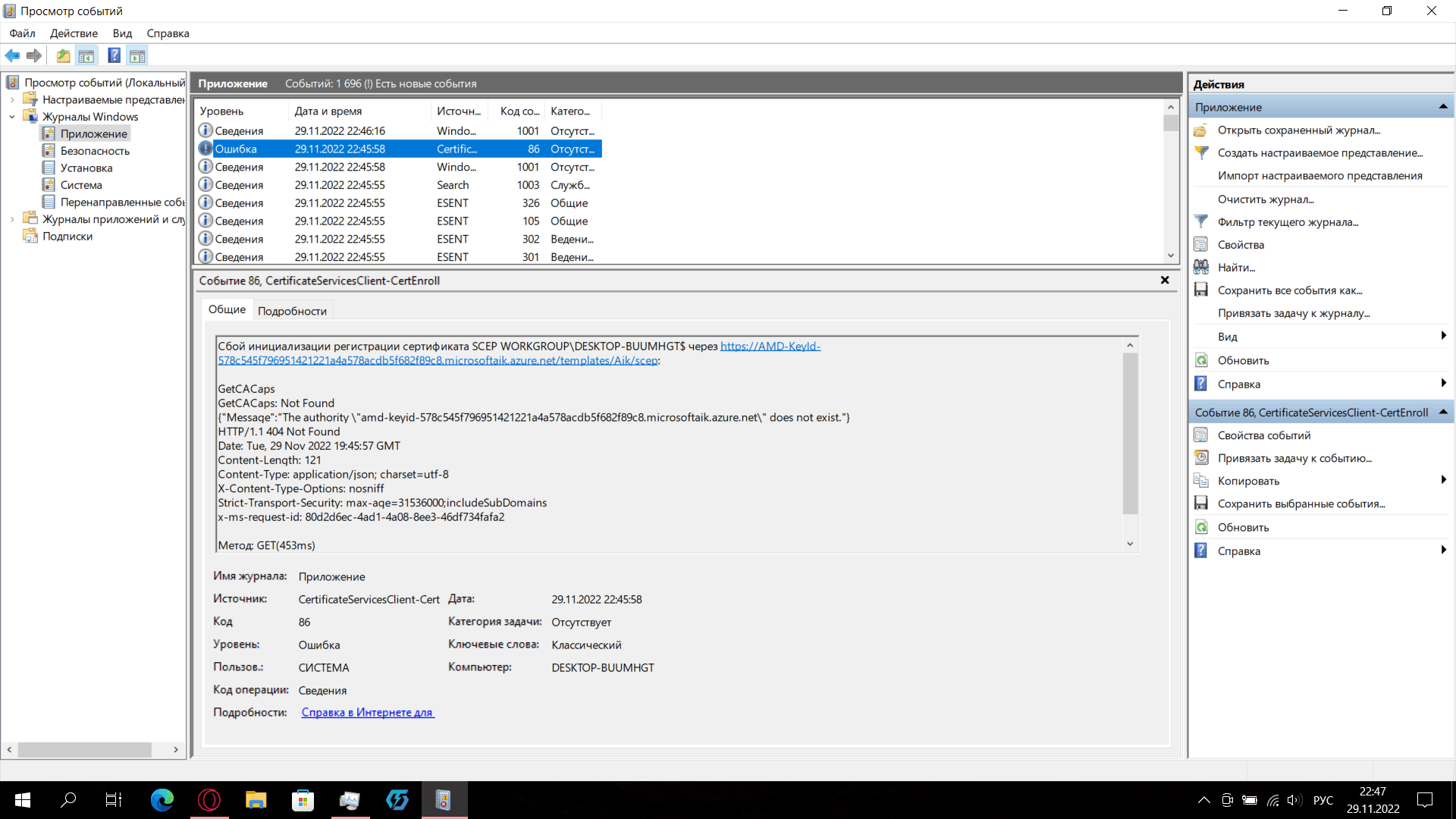1456x819 pixels.
Task: Click Свойства icon in Приложение actions
Action: click(1201, 244)
